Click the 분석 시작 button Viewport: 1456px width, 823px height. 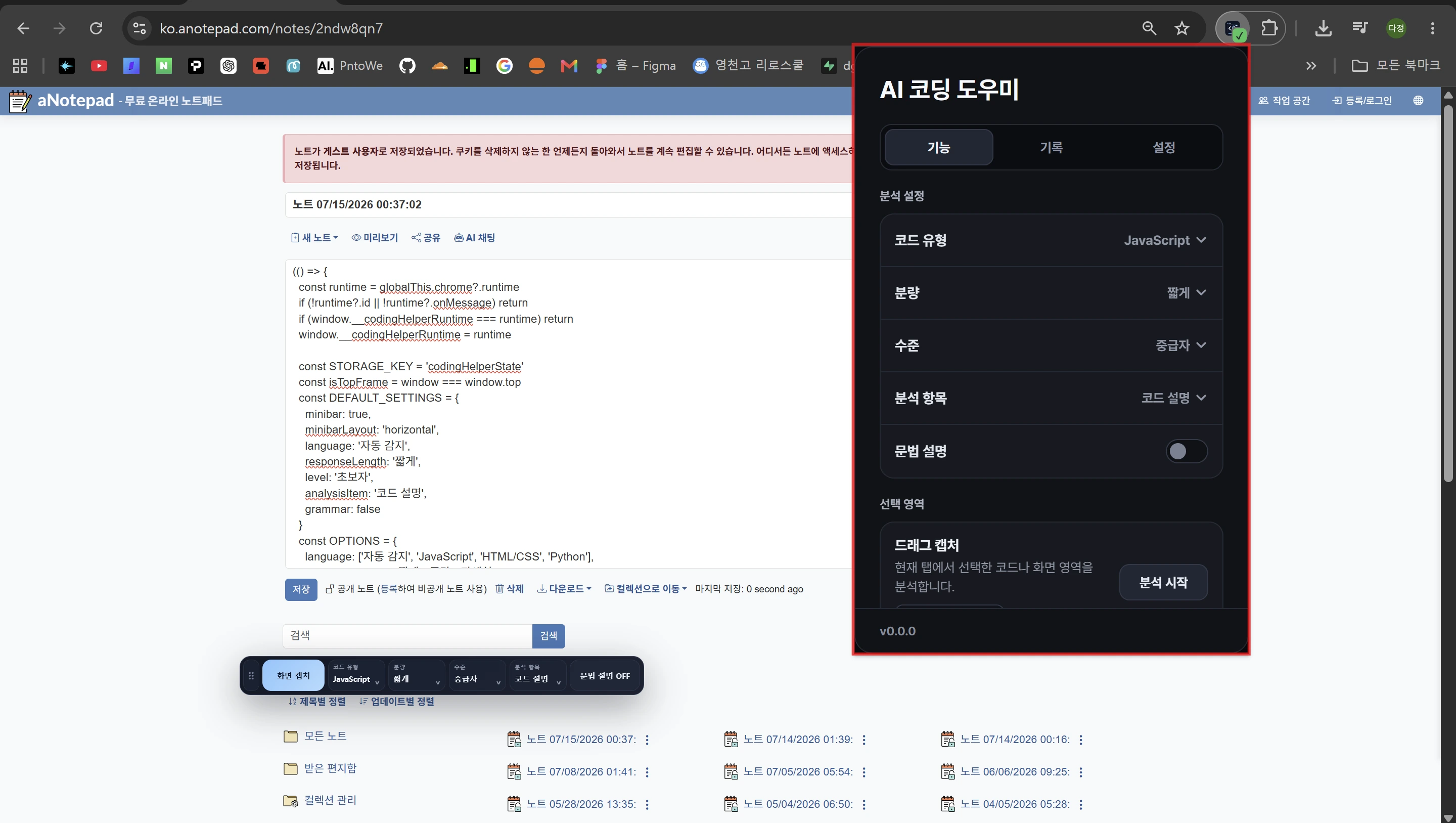[1163, 582]
